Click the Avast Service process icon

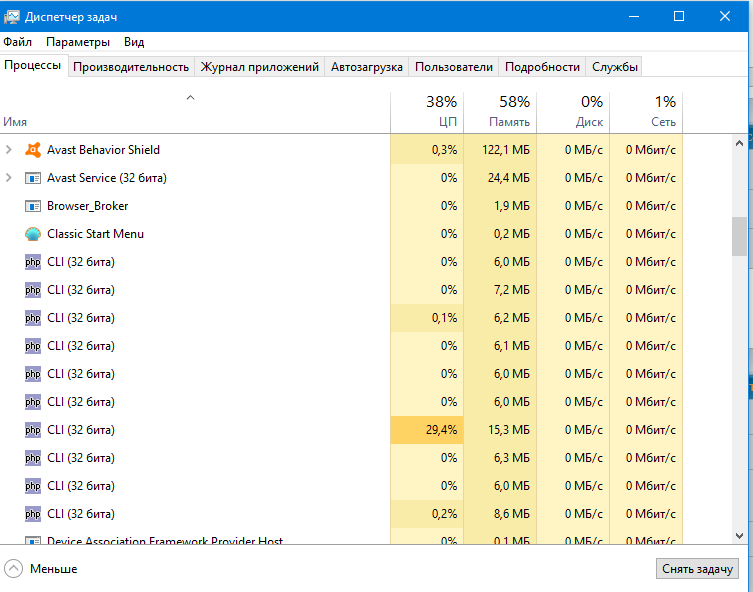[33, 178]
